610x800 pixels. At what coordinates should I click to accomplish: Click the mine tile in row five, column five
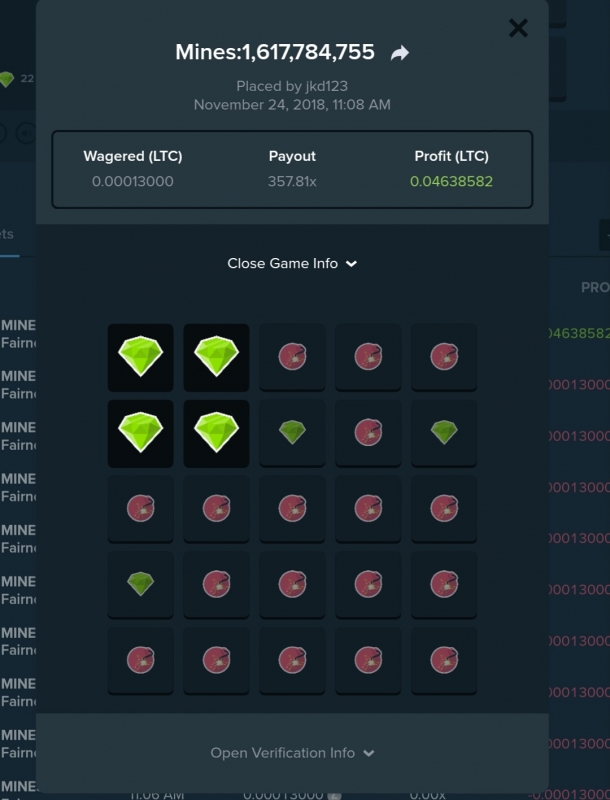coord(444,661)
